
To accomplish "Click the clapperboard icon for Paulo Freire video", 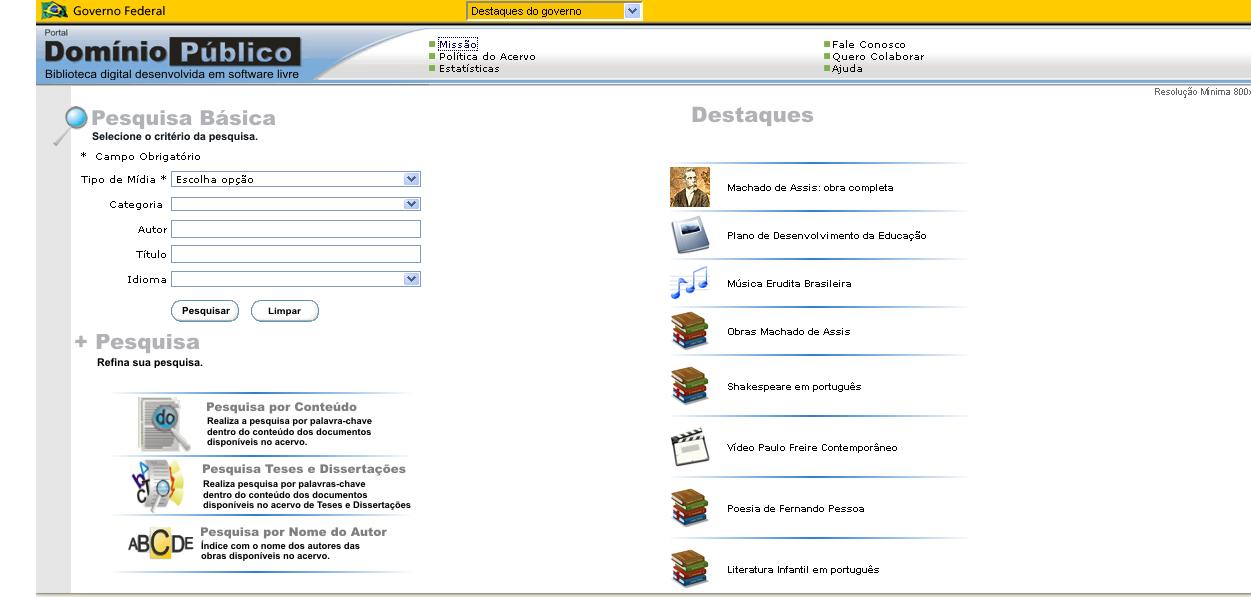I will click(x=689, y=447).
